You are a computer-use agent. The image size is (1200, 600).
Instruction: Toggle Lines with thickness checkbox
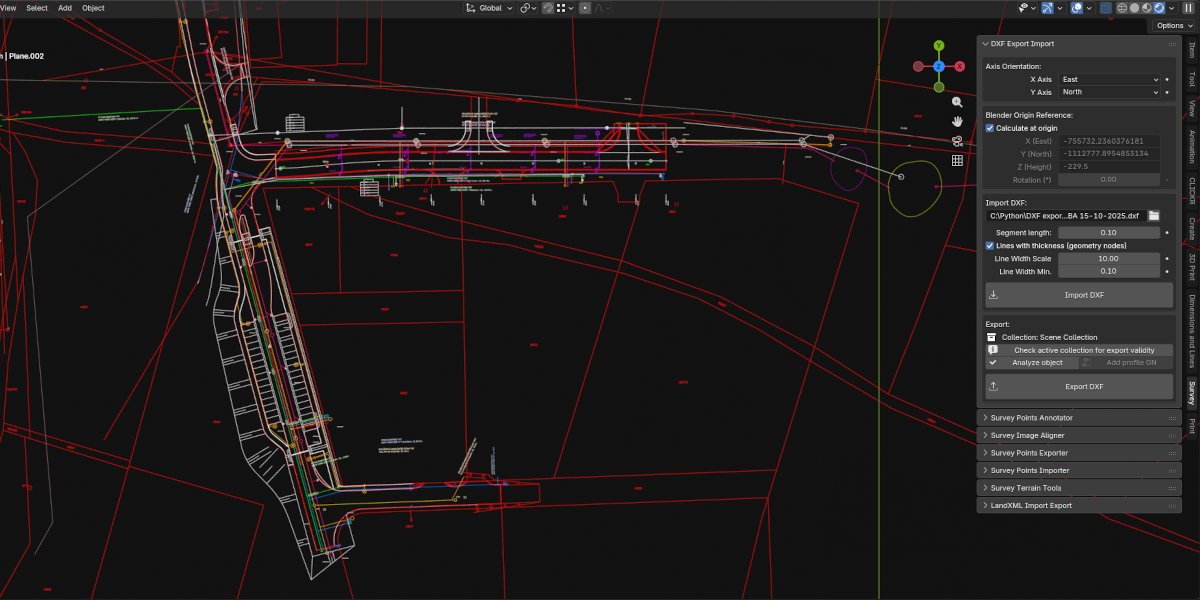tap(990, 245)
